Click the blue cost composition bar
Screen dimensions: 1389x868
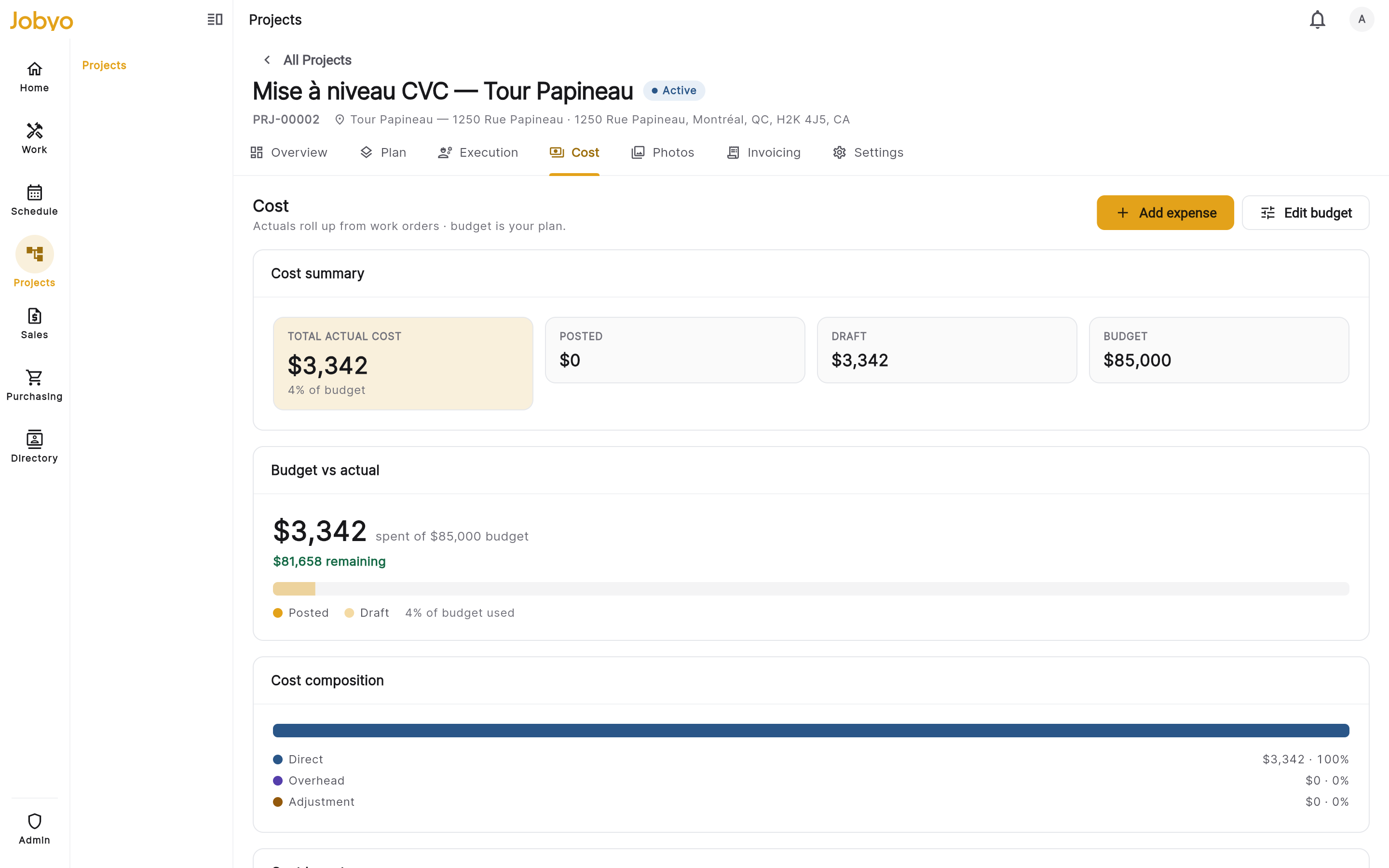tap(810, 730)
